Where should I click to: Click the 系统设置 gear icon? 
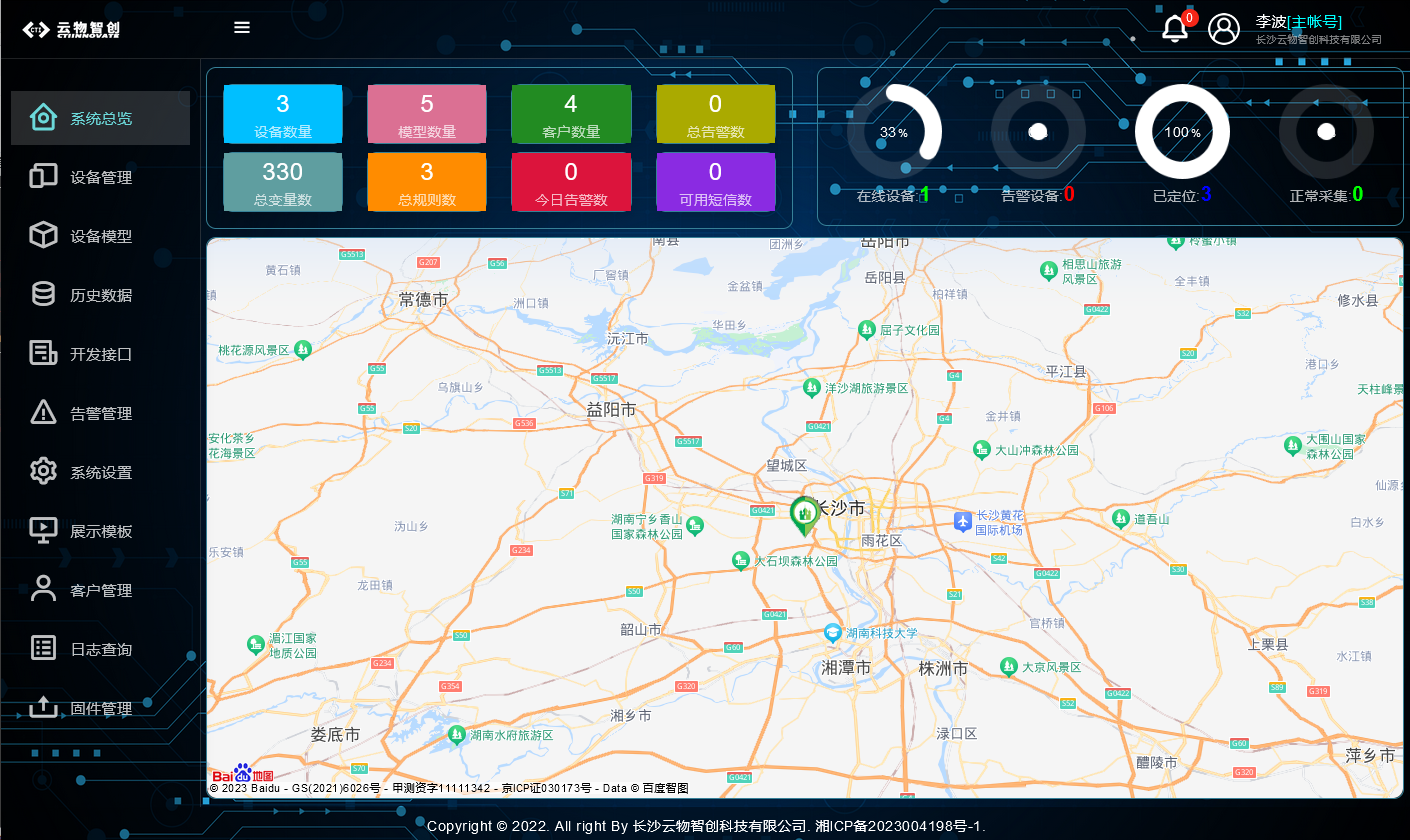pyautogui.click(x=43, y=472)
